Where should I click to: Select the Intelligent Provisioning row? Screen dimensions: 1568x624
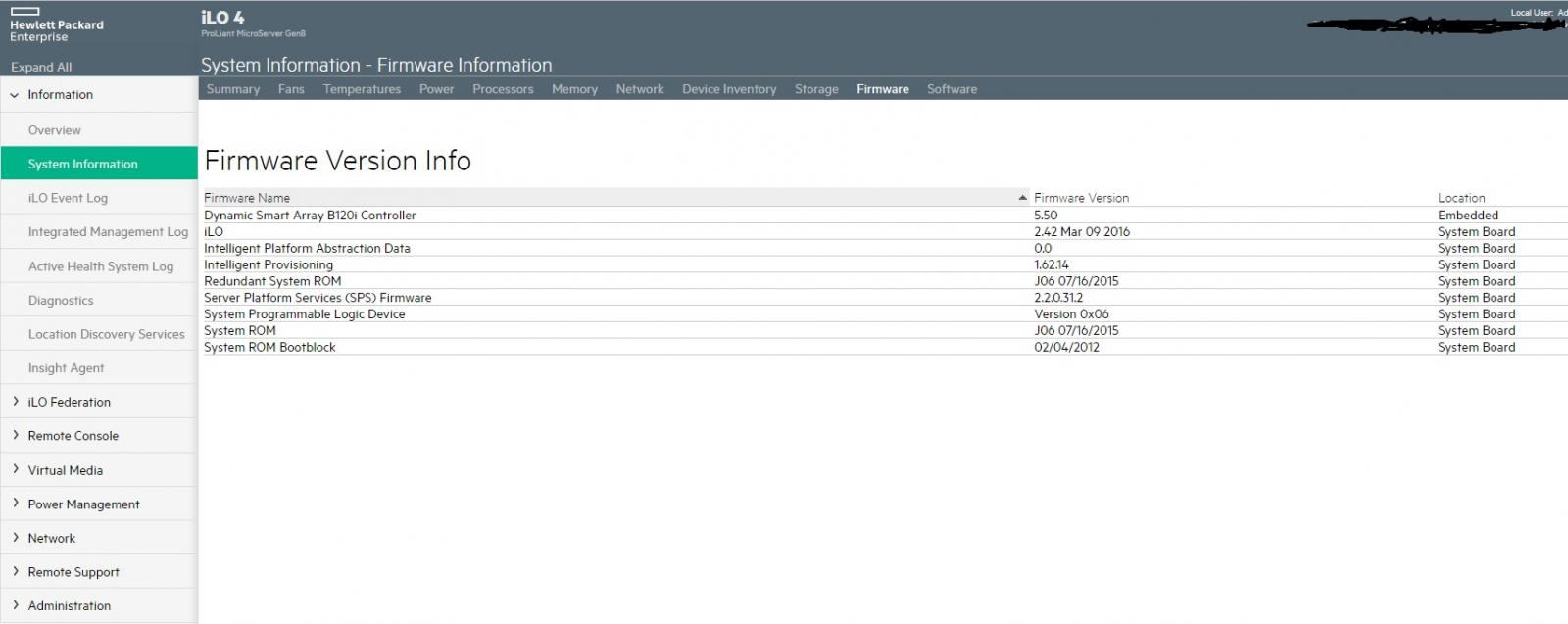(886, 264)
